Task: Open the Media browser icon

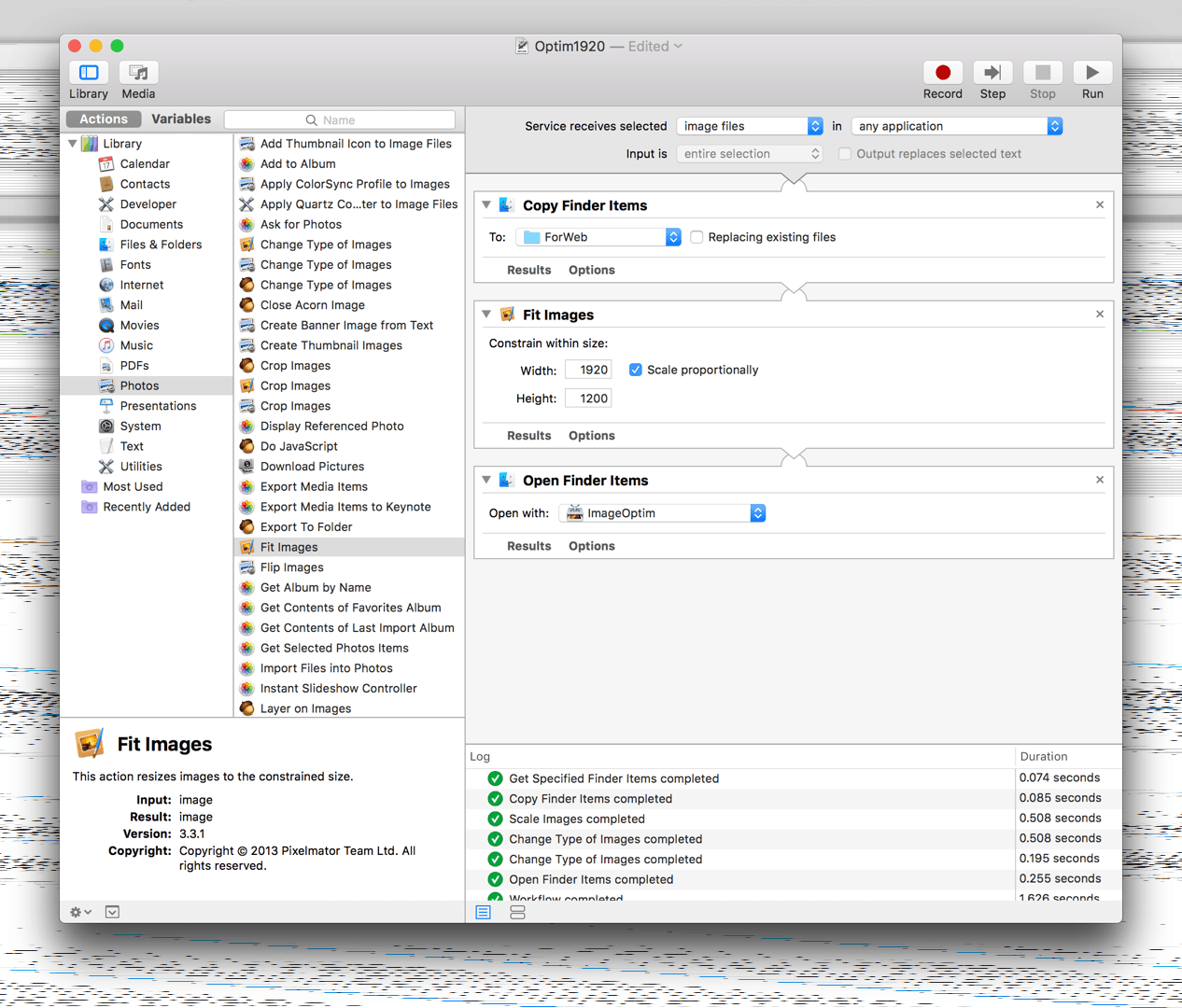Action: coord(138,73)
